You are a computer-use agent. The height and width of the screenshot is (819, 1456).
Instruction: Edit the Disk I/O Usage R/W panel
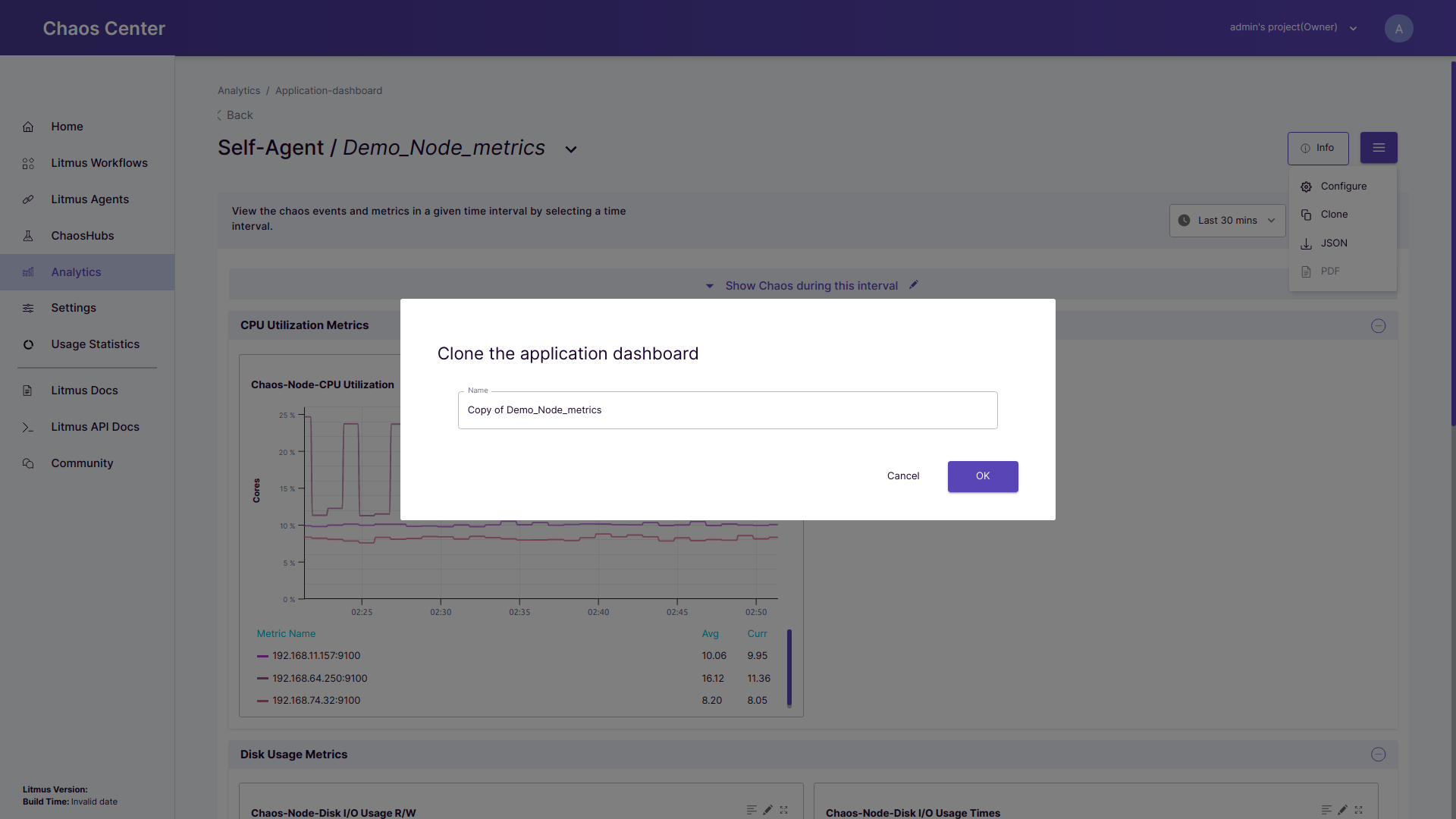pos(767,810)
